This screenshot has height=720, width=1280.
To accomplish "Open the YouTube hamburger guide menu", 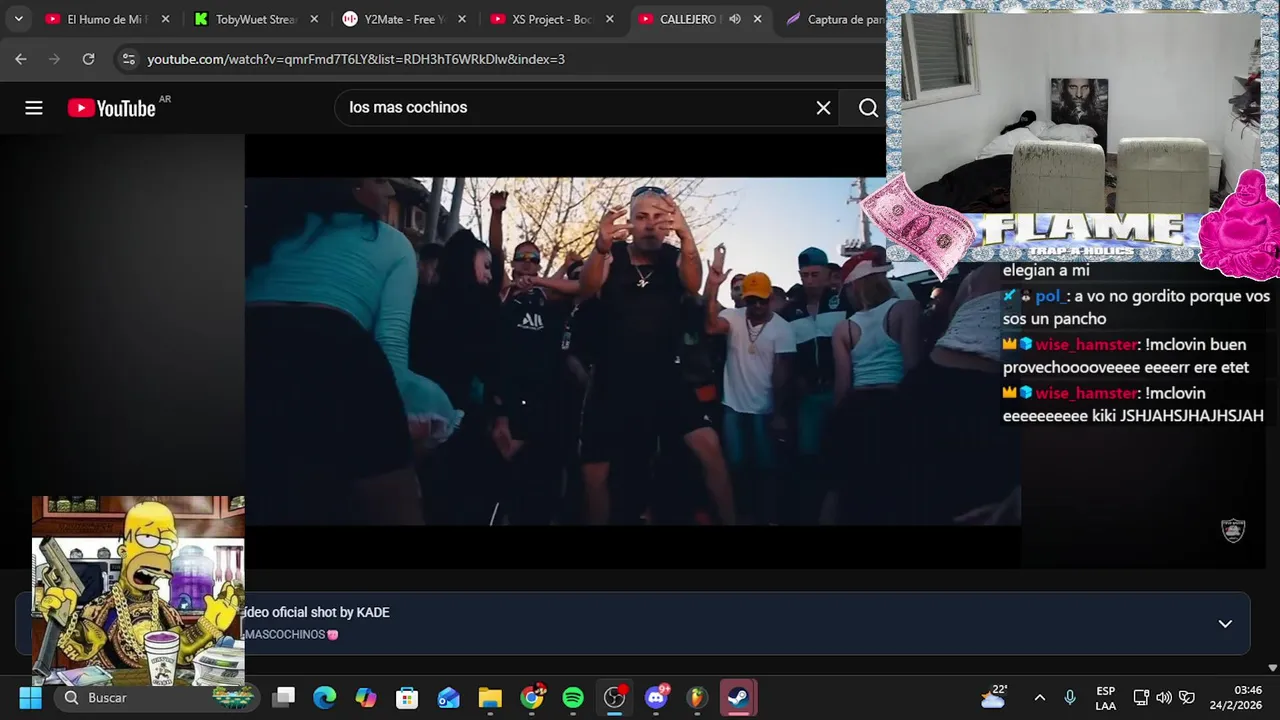I will [34, 108].
